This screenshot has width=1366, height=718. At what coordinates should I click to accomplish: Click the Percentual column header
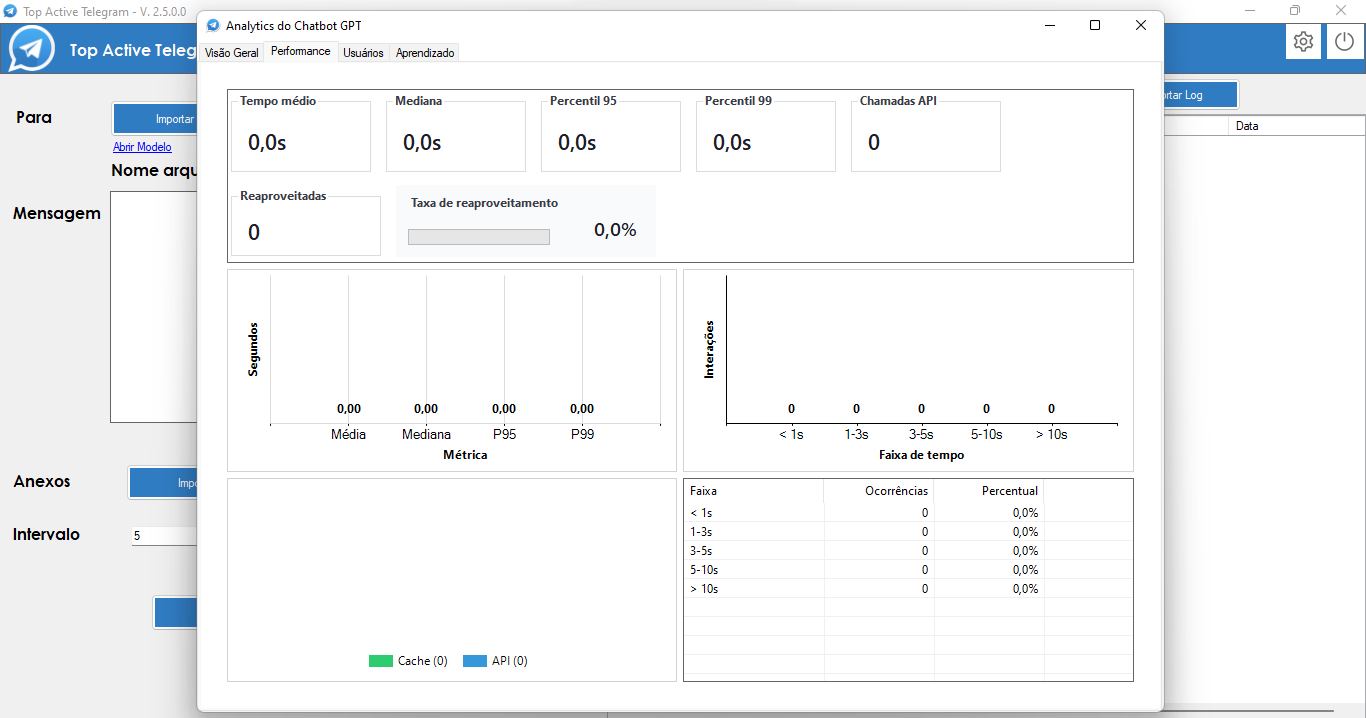pos(990,491)
